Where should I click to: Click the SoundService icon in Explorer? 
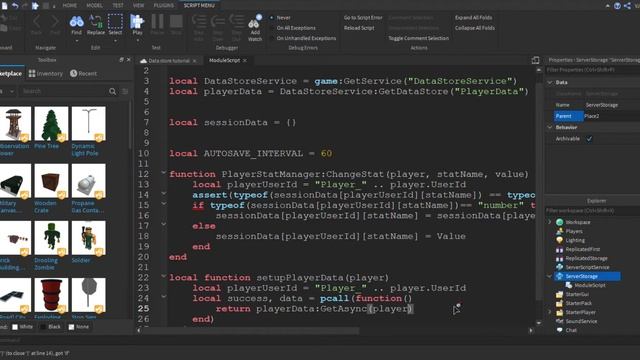tap(560, 321)
